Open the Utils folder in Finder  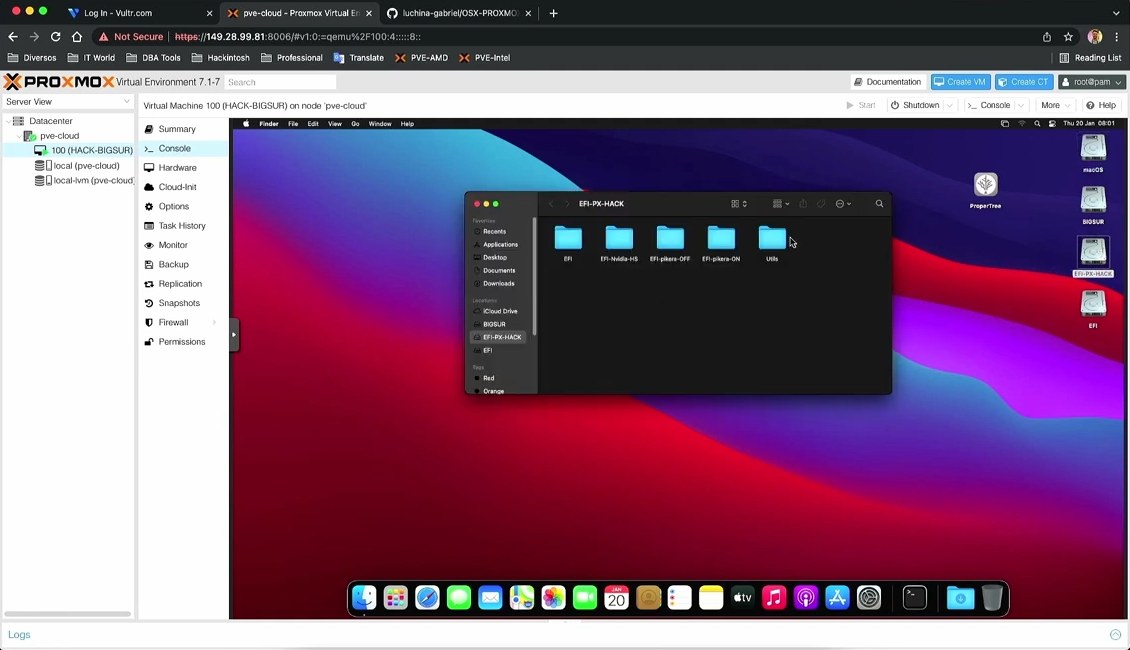click(x=772, y=240)
